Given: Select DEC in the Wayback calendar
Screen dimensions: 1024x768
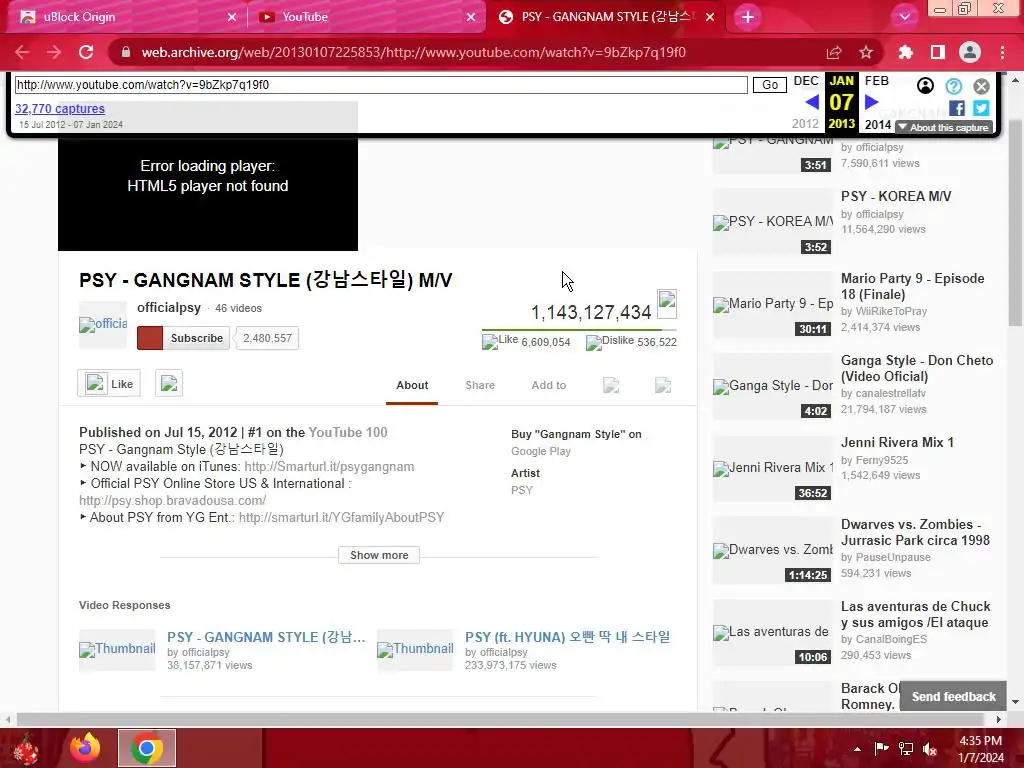Looking at the screenshot, I should pos(806,81).
